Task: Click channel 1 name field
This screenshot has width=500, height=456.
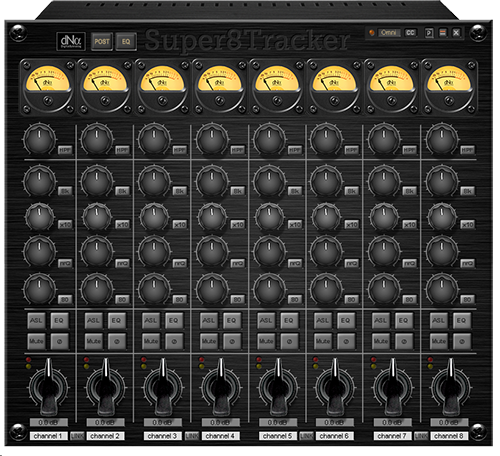Action: [x=49, y=436]
